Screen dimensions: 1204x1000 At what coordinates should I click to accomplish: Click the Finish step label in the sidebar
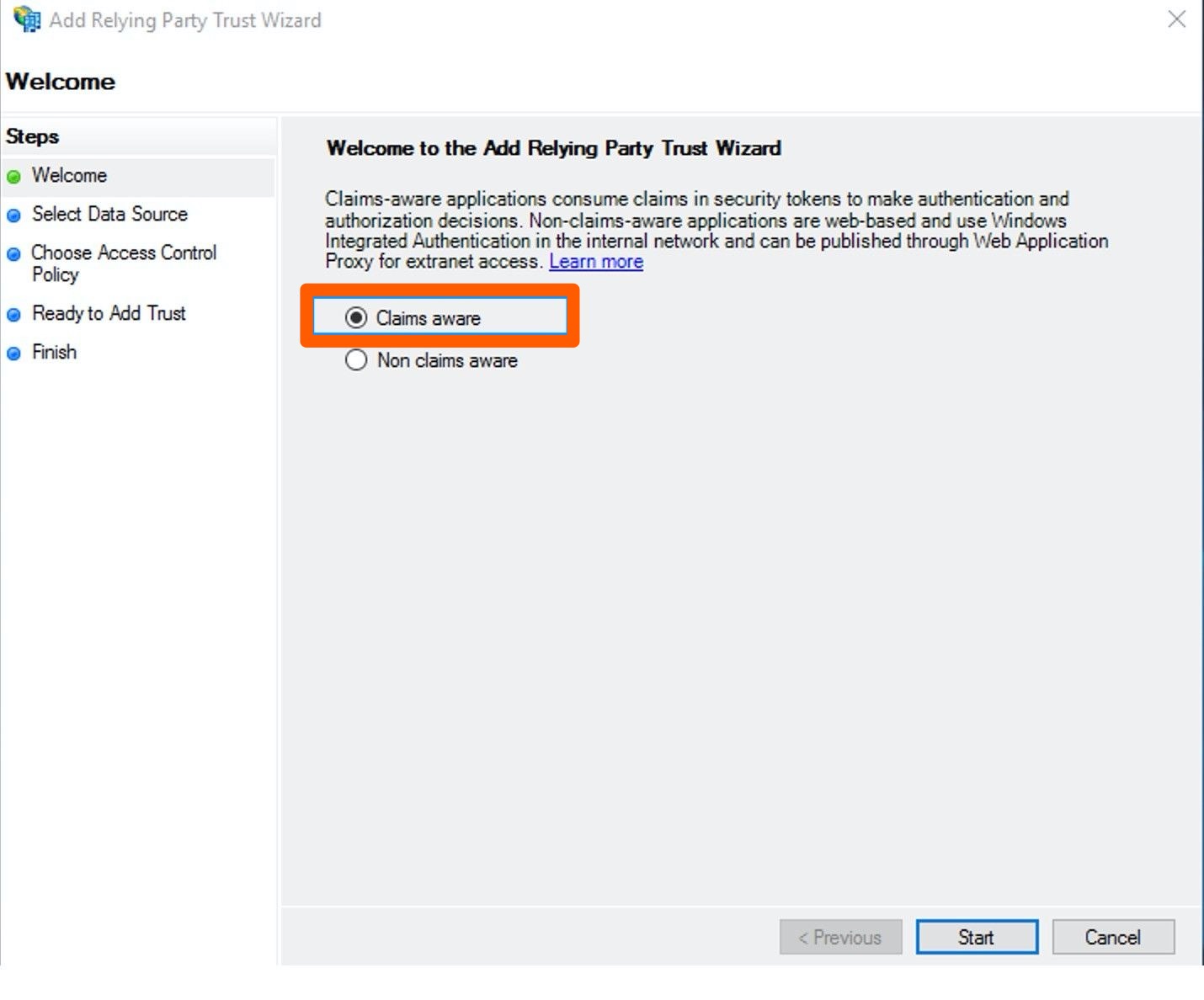point(54,352)
